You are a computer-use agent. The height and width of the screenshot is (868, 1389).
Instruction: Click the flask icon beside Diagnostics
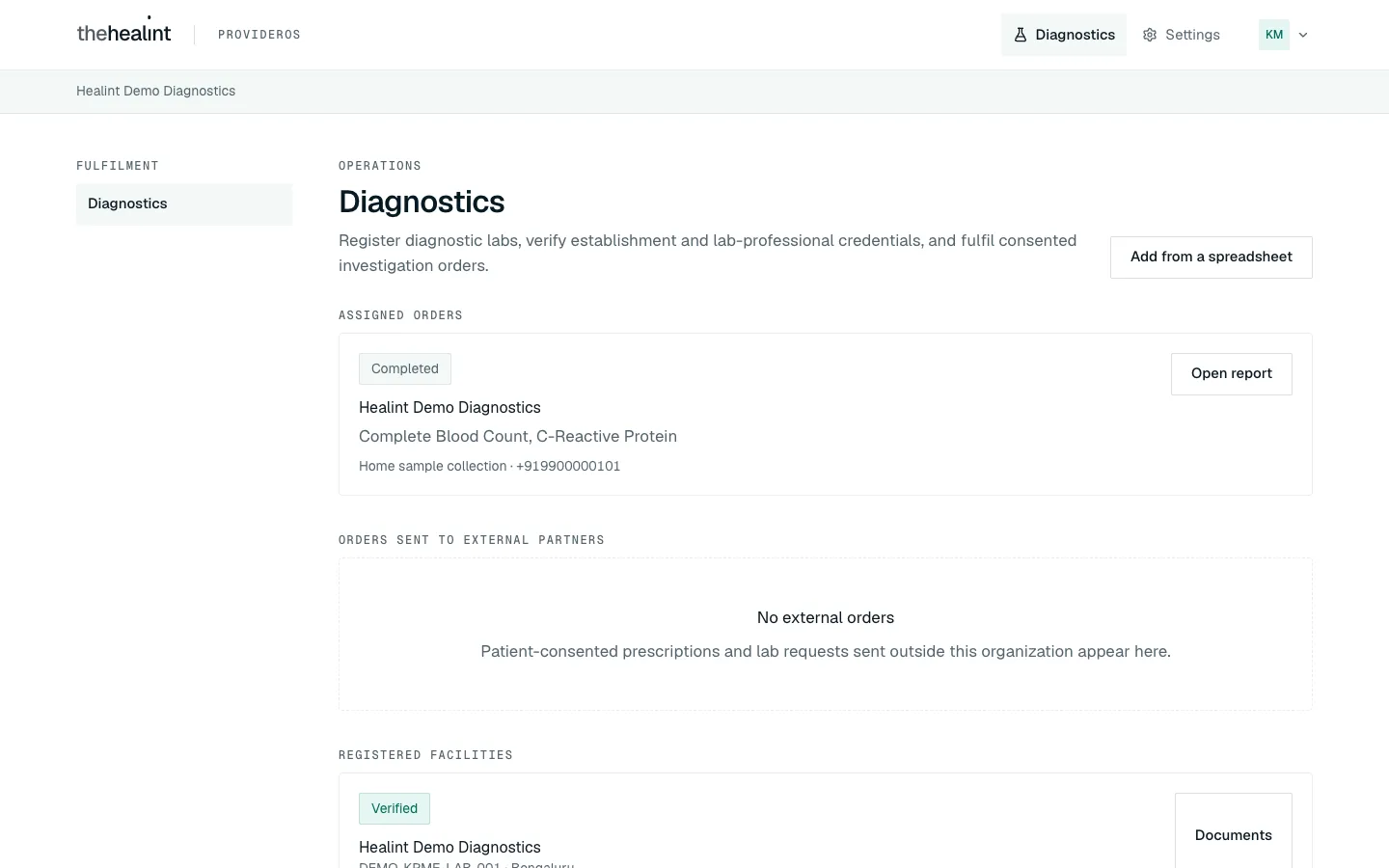1021,35
